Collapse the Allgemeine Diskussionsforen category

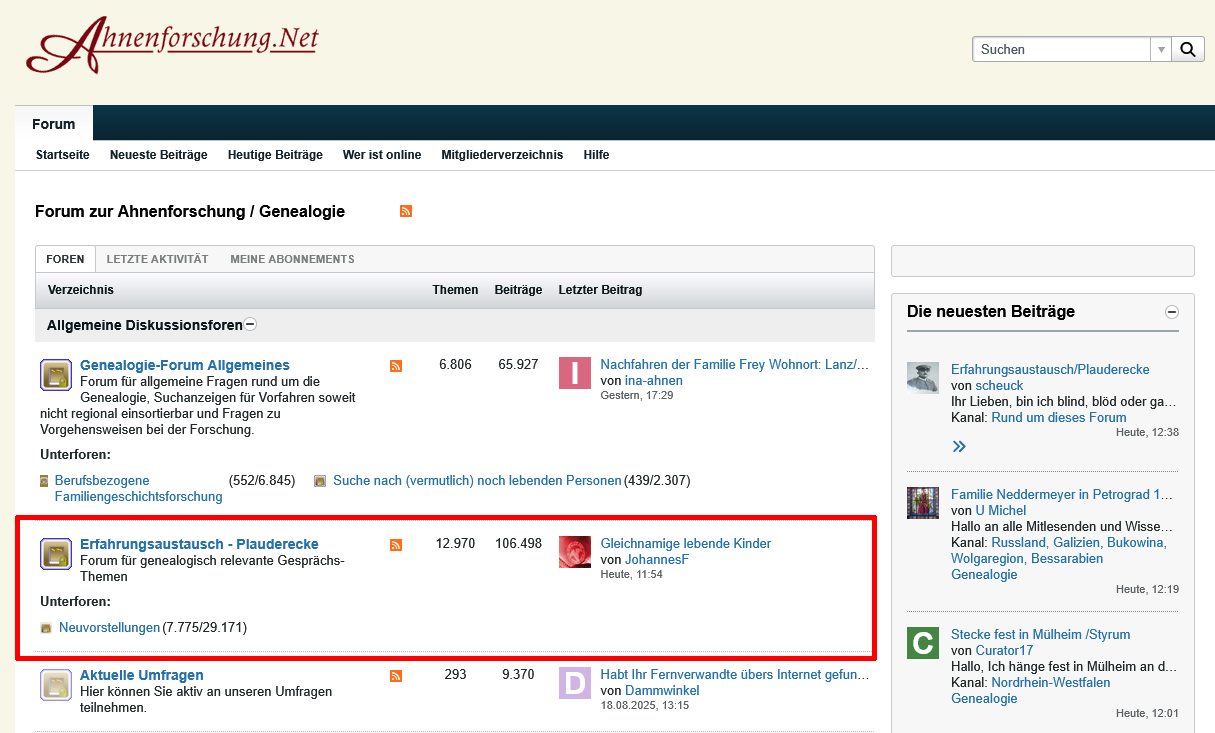coord(250,324)
